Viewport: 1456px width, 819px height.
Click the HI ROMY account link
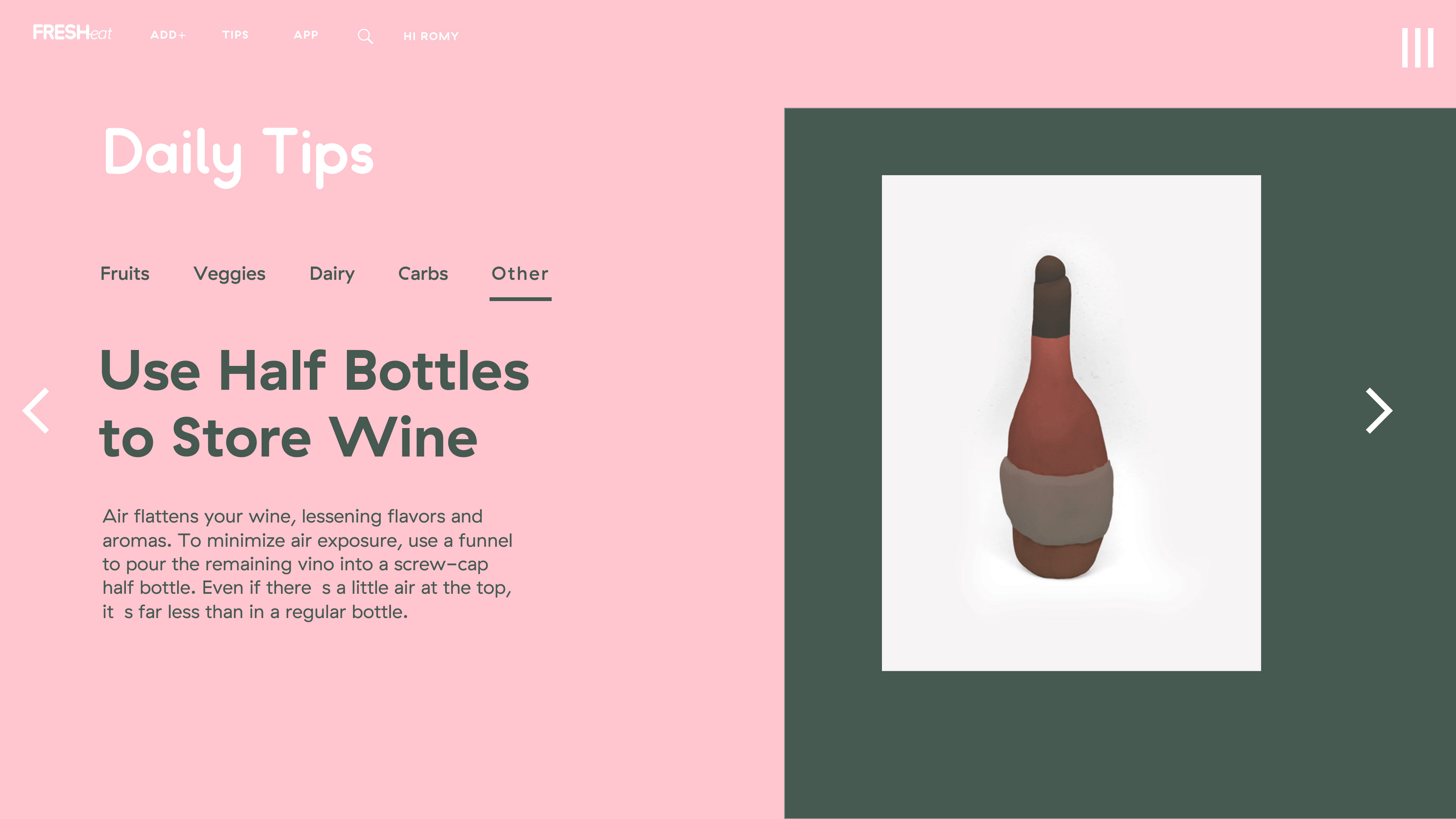click(x=431, y=36)
